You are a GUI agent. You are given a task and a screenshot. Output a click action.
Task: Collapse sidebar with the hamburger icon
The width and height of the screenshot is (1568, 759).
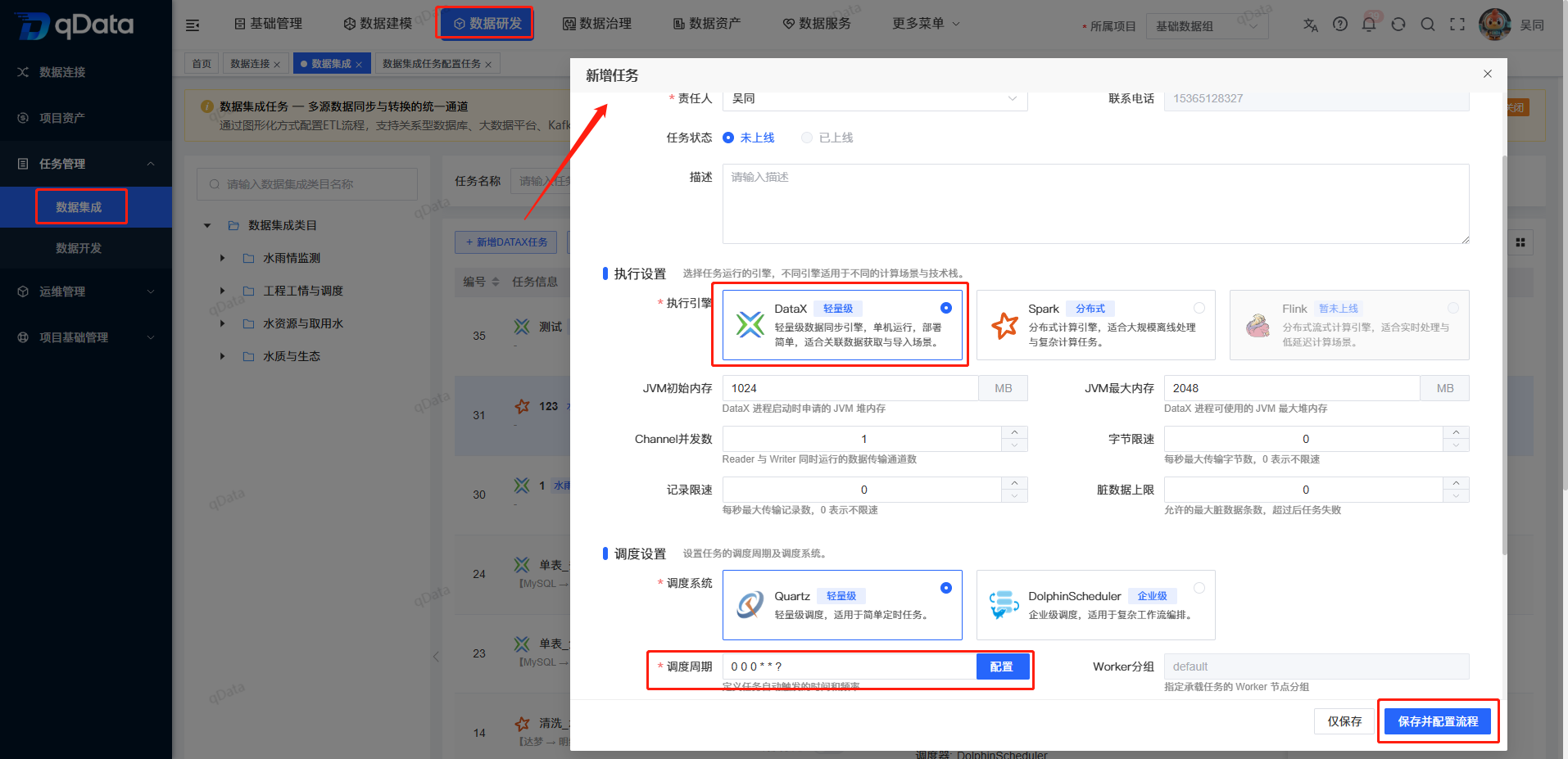coord(193,25)
